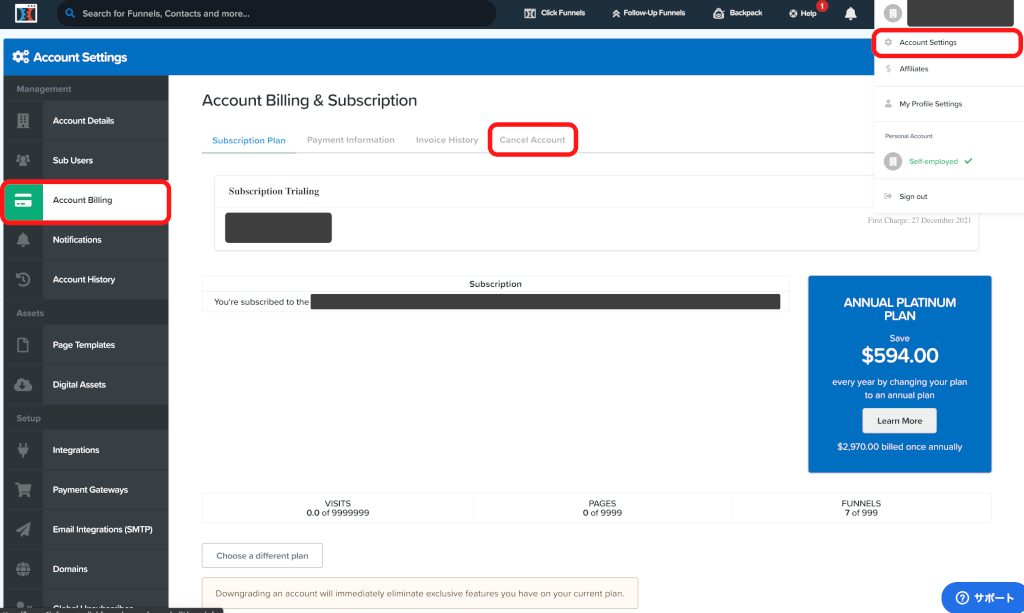Open the Help menu in header

pyautogui.click(x=803, y=14)
